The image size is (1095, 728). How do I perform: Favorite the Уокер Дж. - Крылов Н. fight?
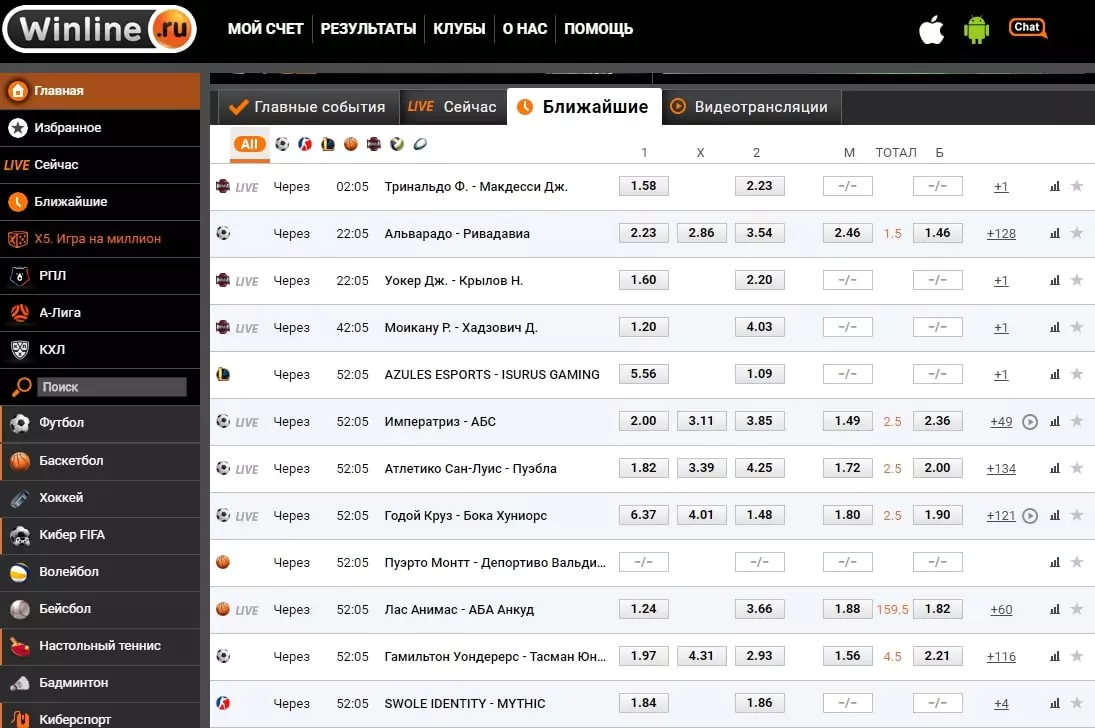[1077, 279]
